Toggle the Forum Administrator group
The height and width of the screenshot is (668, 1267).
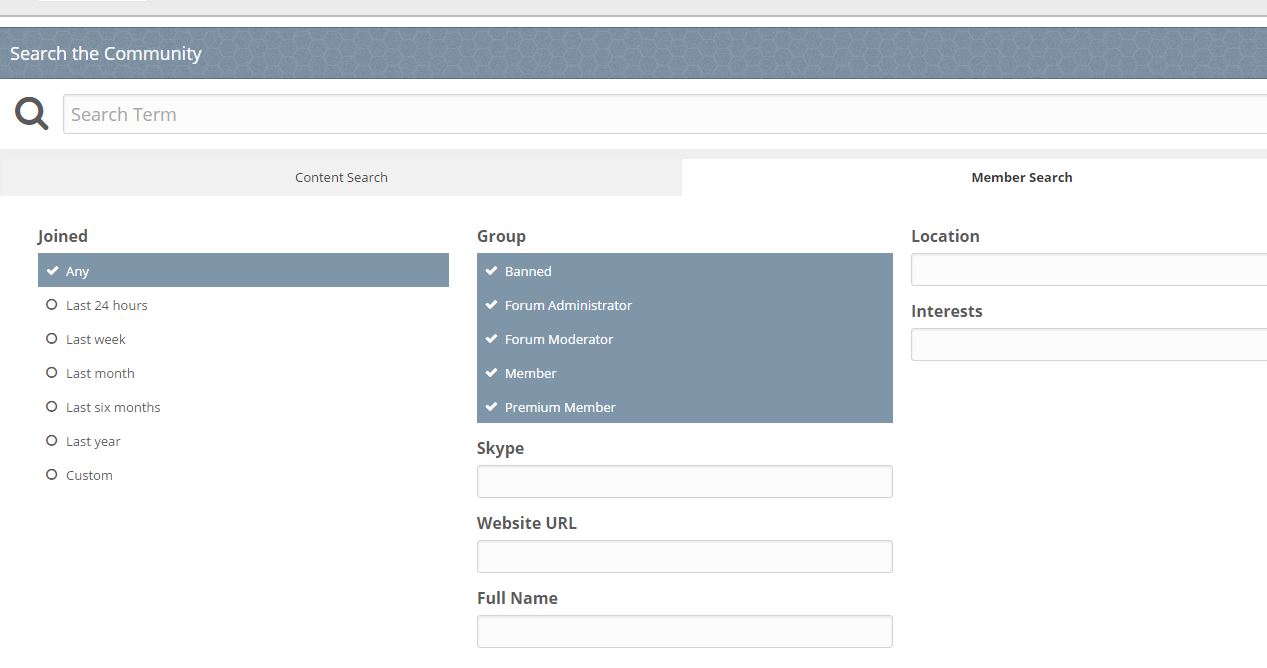(x=685, y=305)
